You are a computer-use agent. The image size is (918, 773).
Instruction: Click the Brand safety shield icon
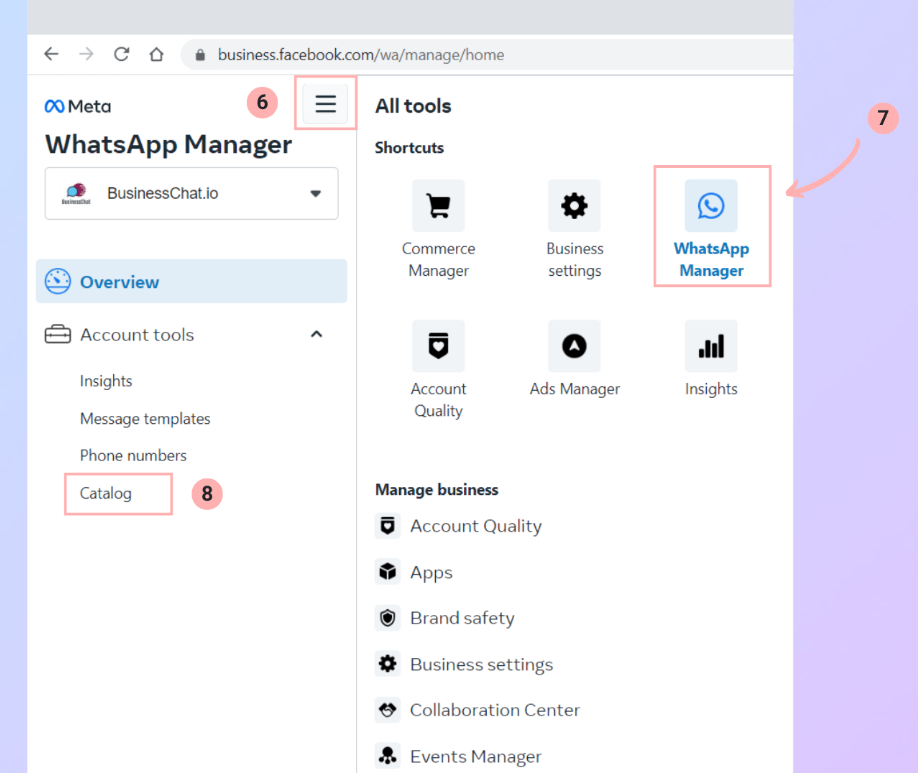pyautogui.click(x=388, y=618)
